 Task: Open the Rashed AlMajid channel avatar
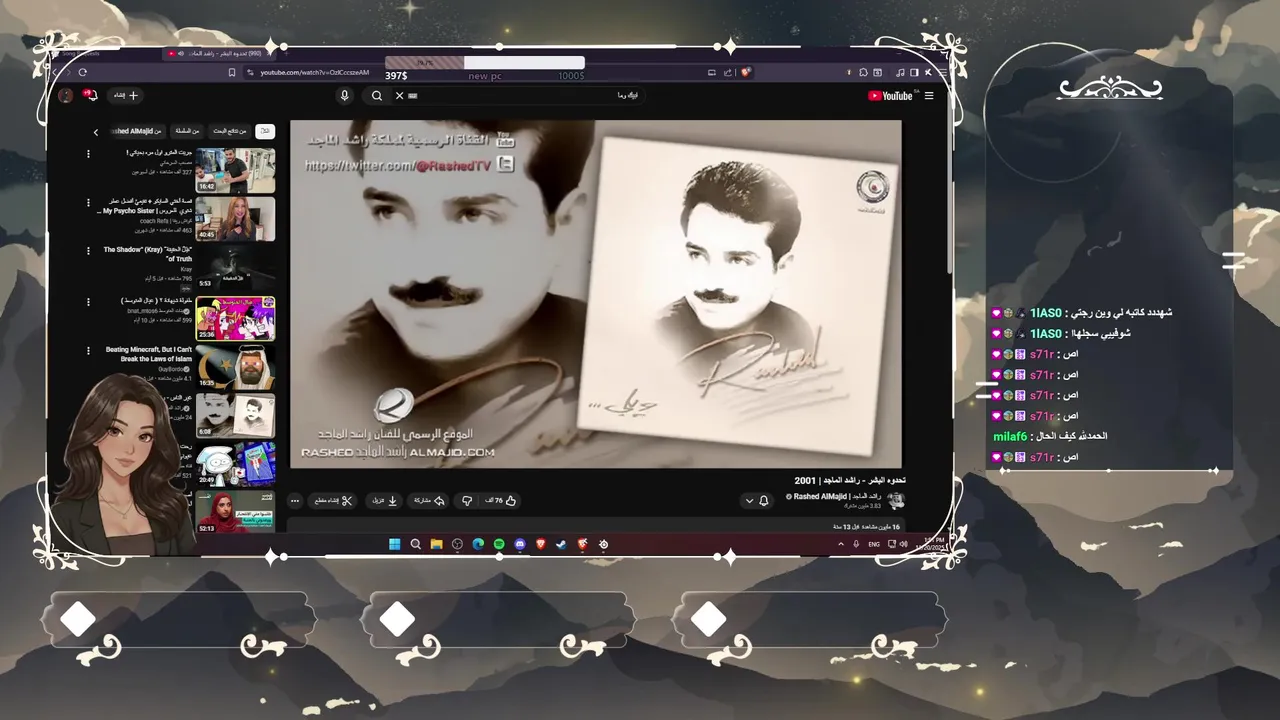coord(896,500)
